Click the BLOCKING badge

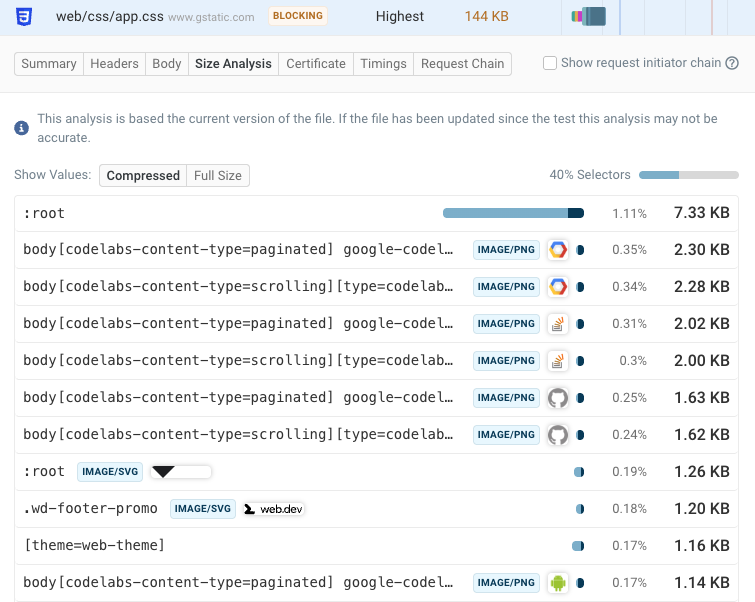coord(298,16)
